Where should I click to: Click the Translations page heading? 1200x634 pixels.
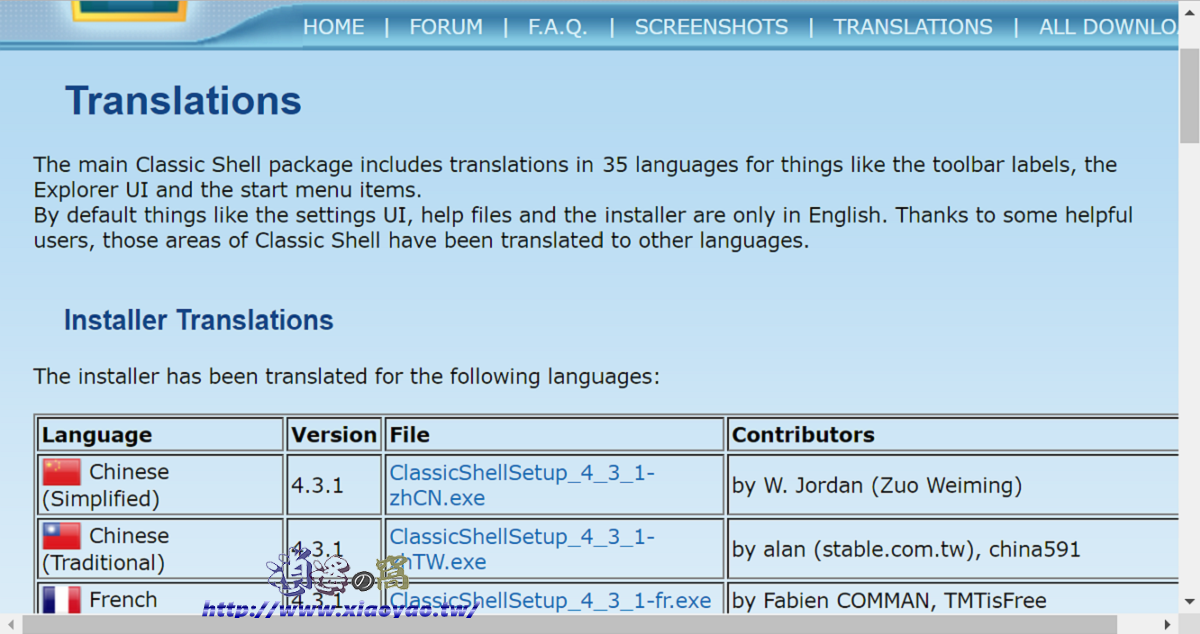click(183, 101)
